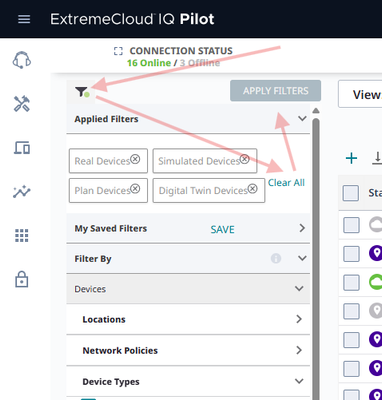Select the row with green cloud status
Image resolution: width=382 pixels, height=400 pixels.
[x=351, y=282]
